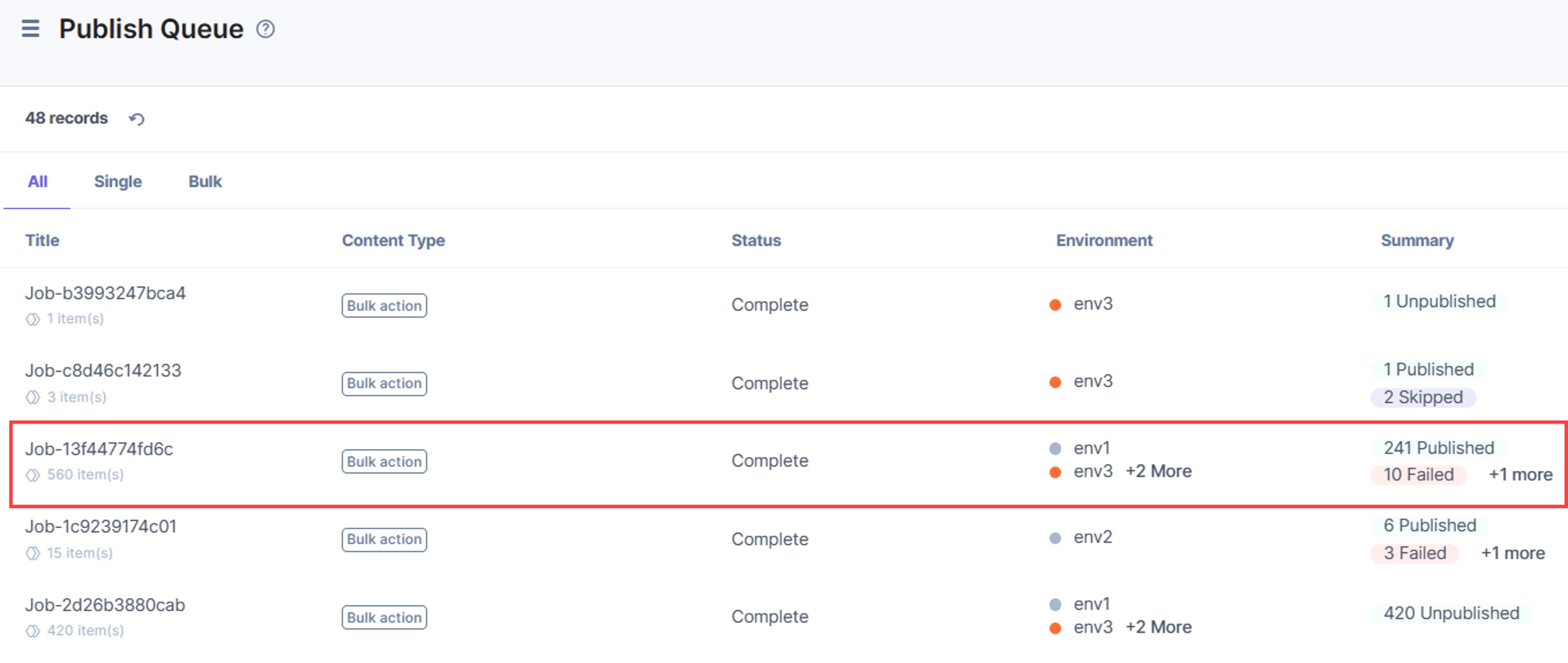
Task: Open job Job-13f44774fd6c
Action: pos(98,449)
